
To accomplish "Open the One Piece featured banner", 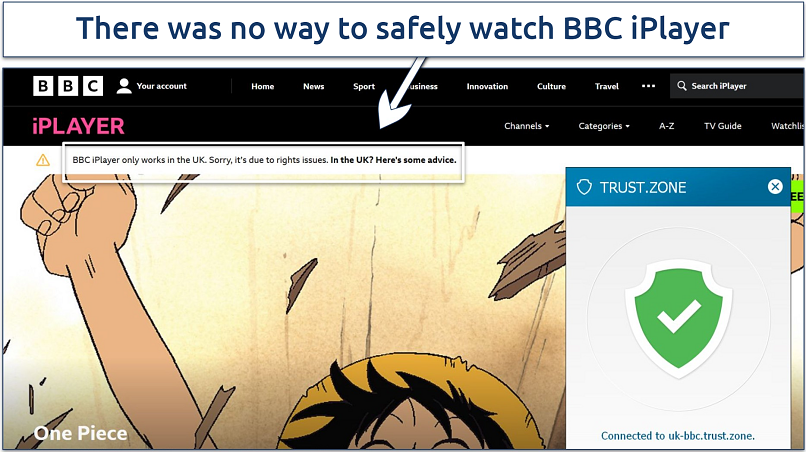I will [285, 311].
